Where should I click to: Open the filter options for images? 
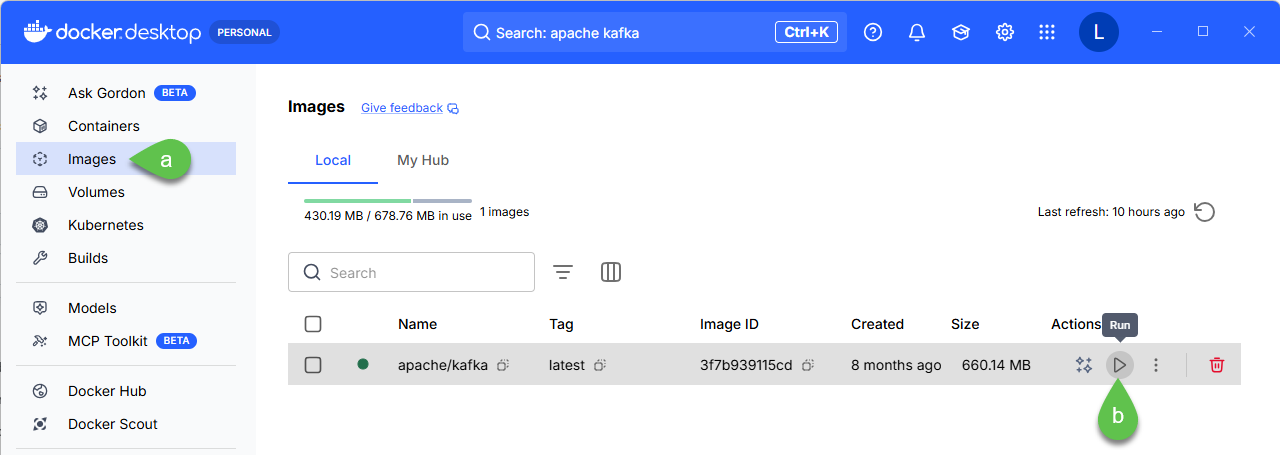[x=563, y=272]
